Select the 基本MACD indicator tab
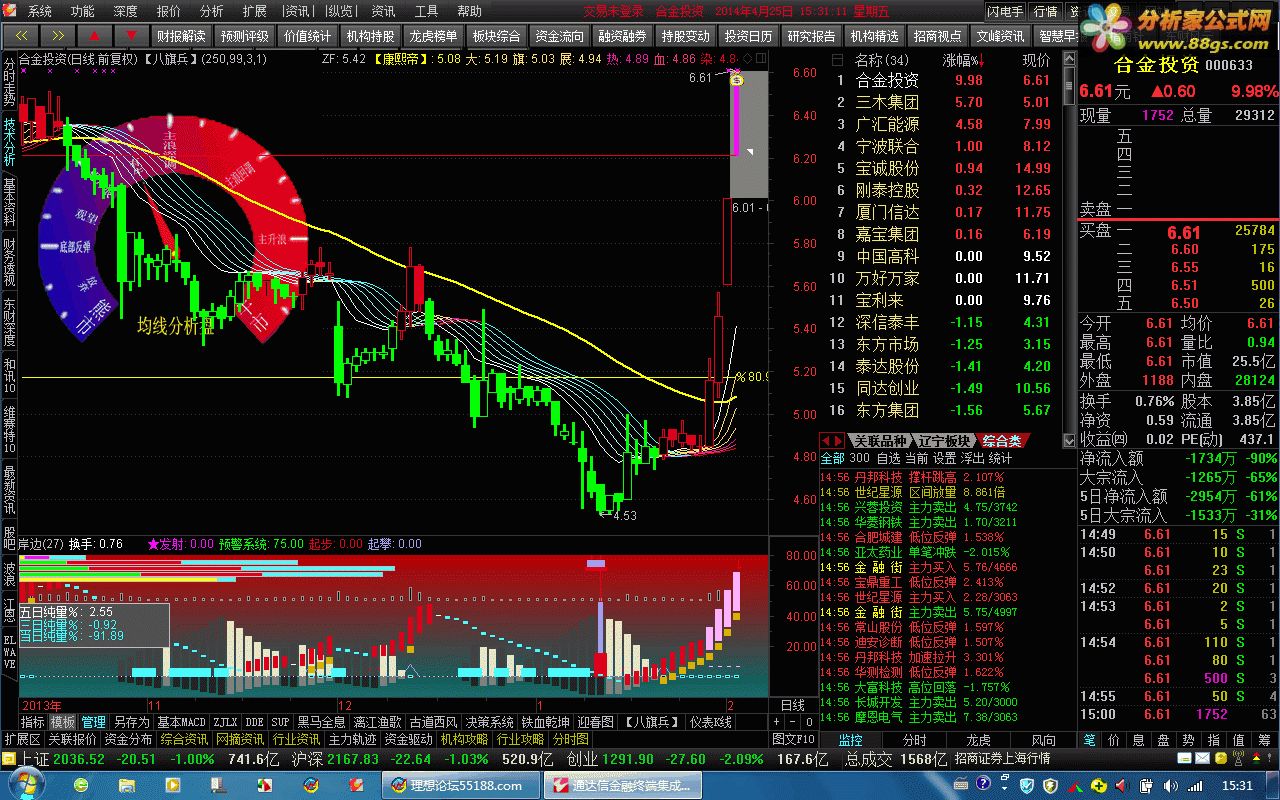The width and height of the screenshot is (1280, 800). click(181, 721)
